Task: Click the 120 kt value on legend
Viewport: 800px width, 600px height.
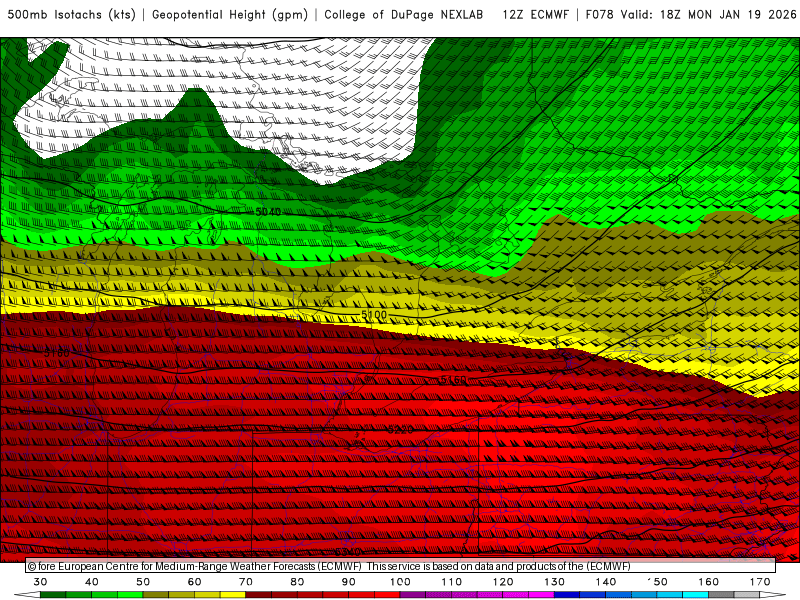Action: click(x=503, y=582)
